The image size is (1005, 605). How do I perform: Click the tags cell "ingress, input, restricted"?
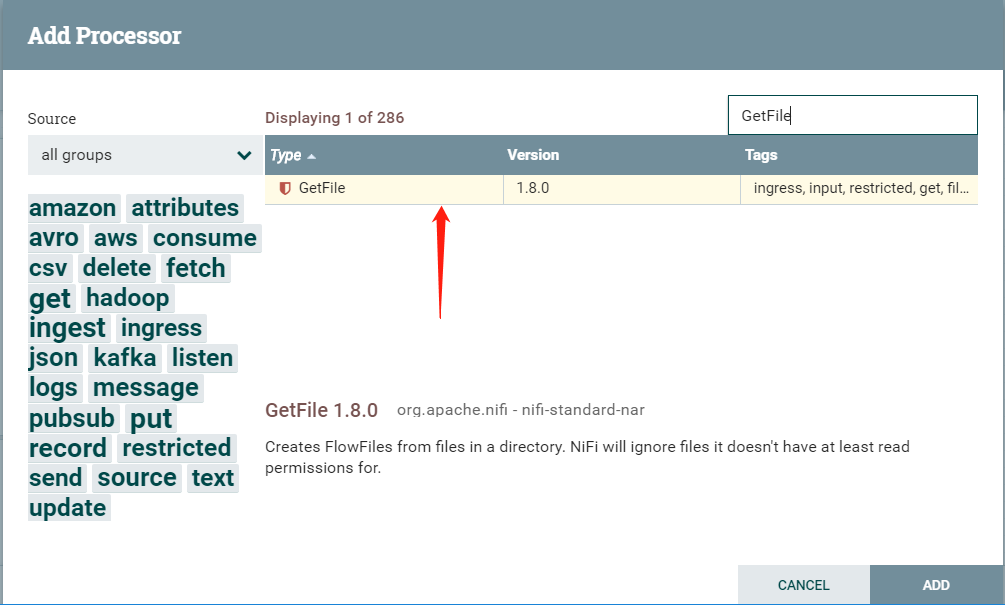[x=860, y=188]
